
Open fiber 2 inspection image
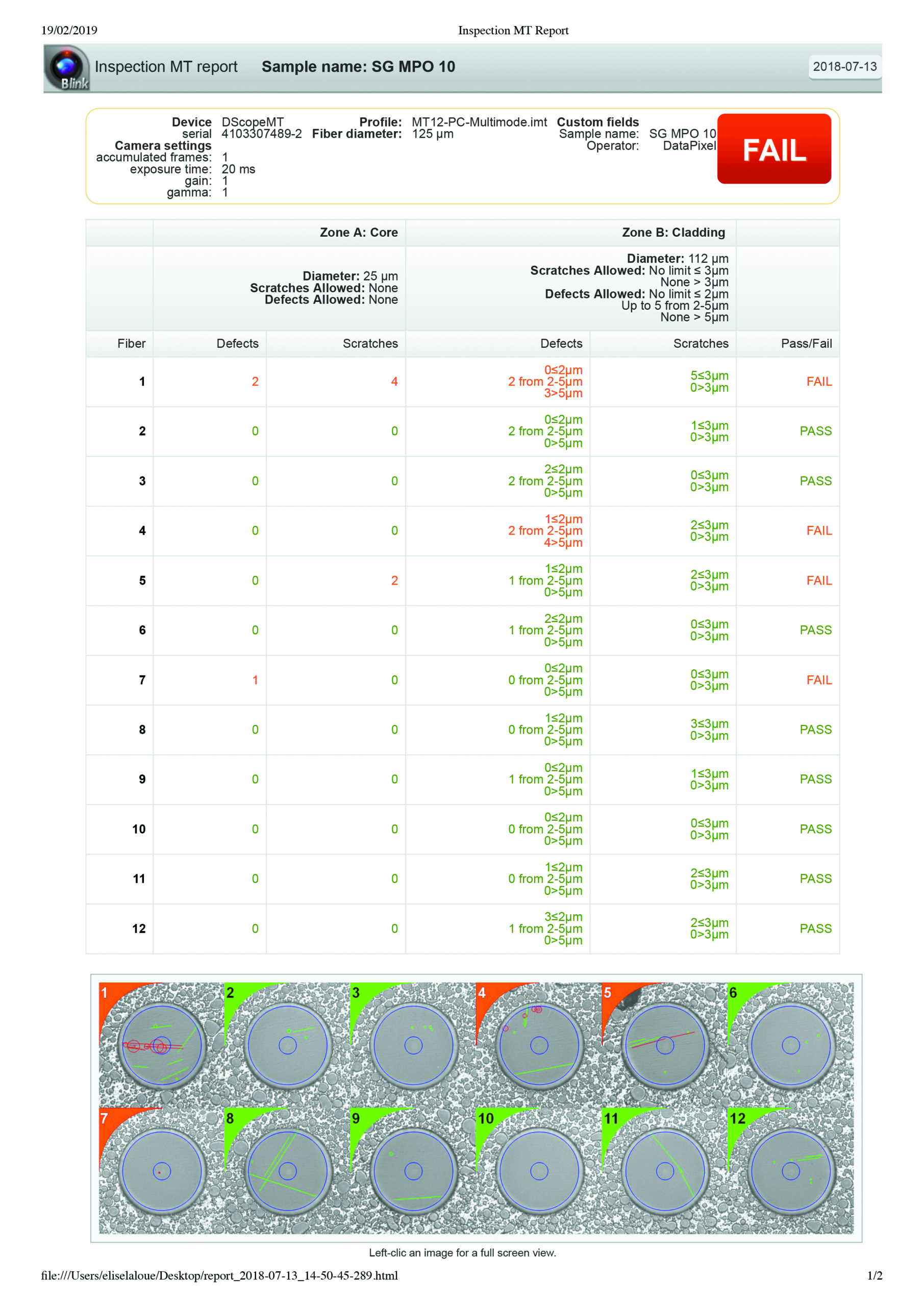pos(287,1044)
